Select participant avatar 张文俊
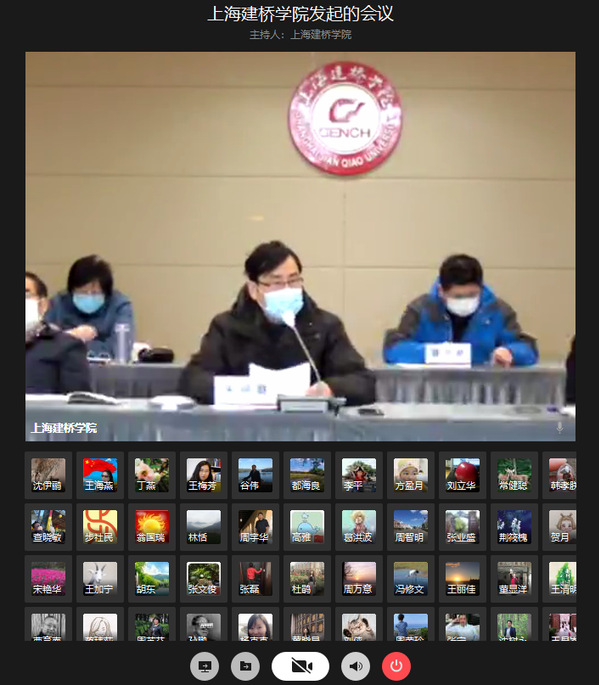The image size is (599, 685). 204,579
